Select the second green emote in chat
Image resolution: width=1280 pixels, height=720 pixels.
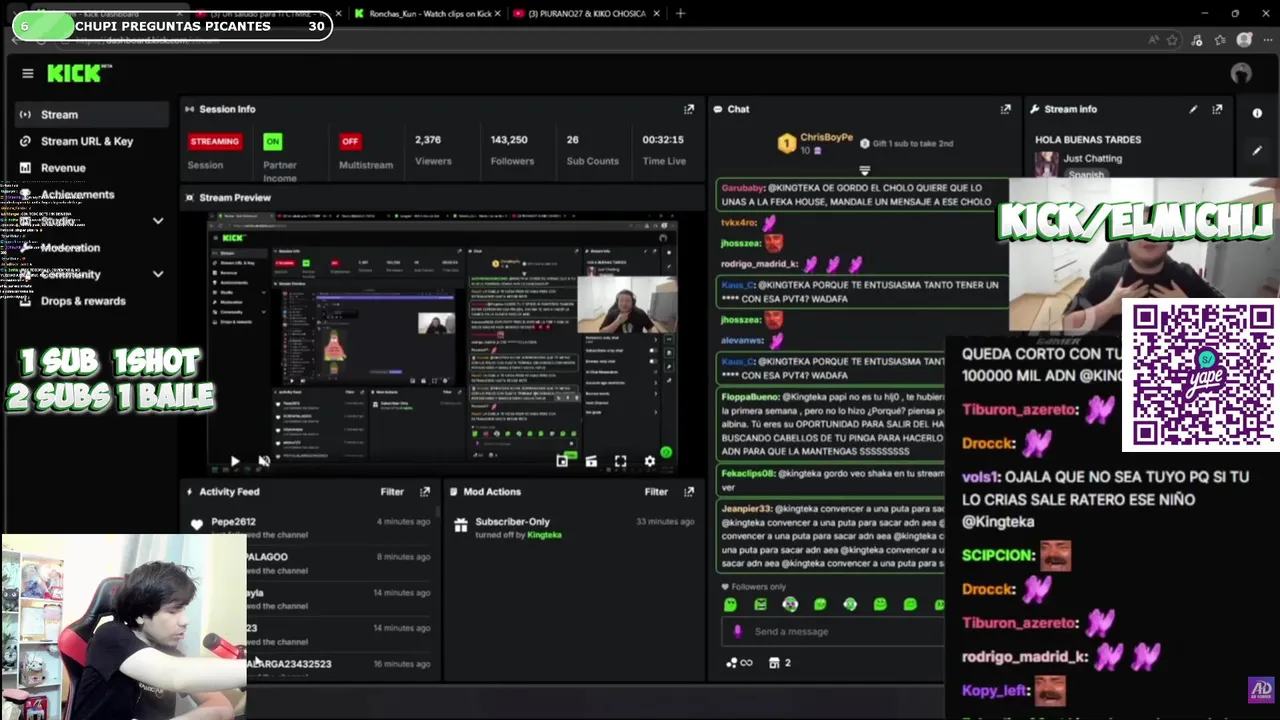point(760,604)
